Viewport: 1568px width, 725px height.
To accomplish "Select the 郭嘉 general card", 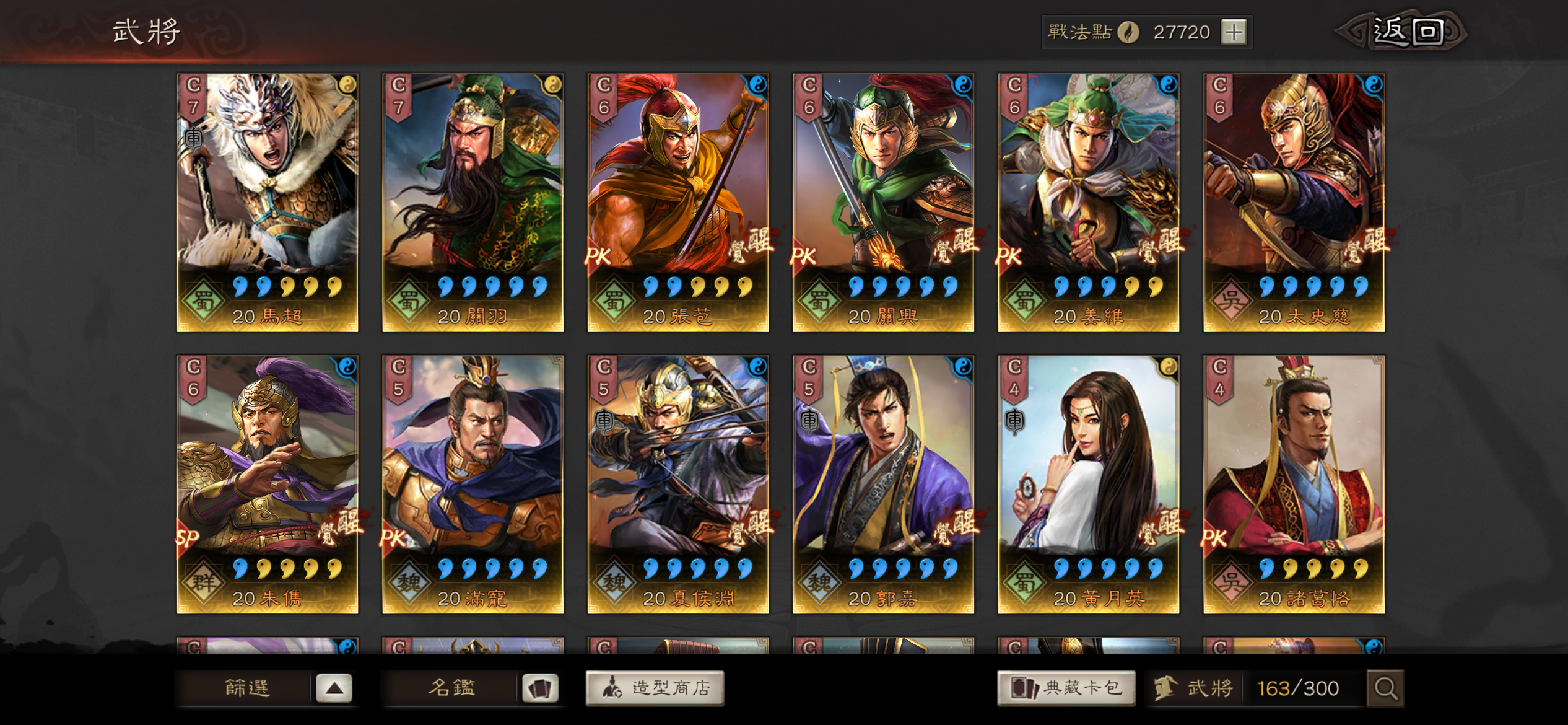I will [883, 485].
